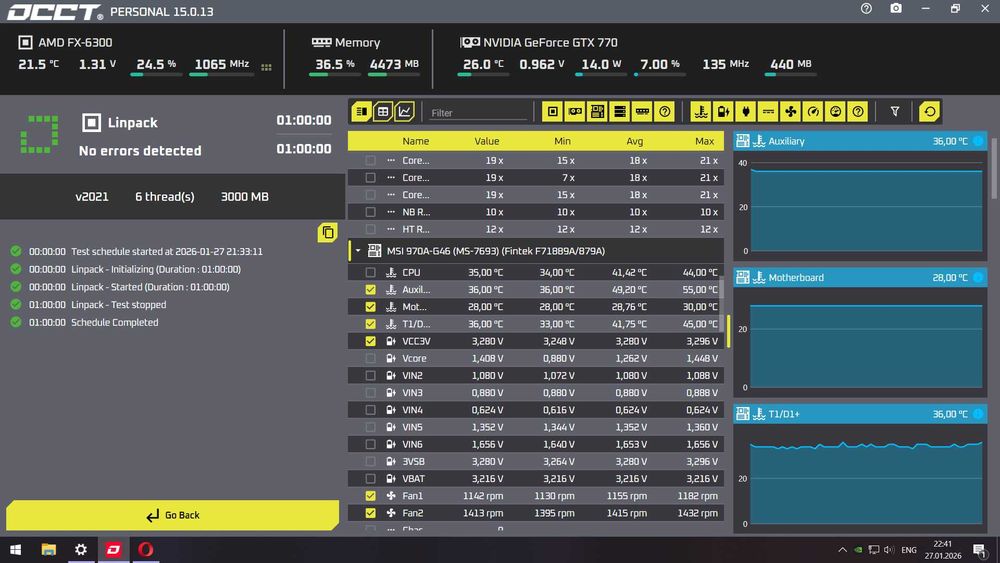Sort the table by the Name column
Image resolution: width=1000 pixels, height=563 pixels.
[415, 141]
